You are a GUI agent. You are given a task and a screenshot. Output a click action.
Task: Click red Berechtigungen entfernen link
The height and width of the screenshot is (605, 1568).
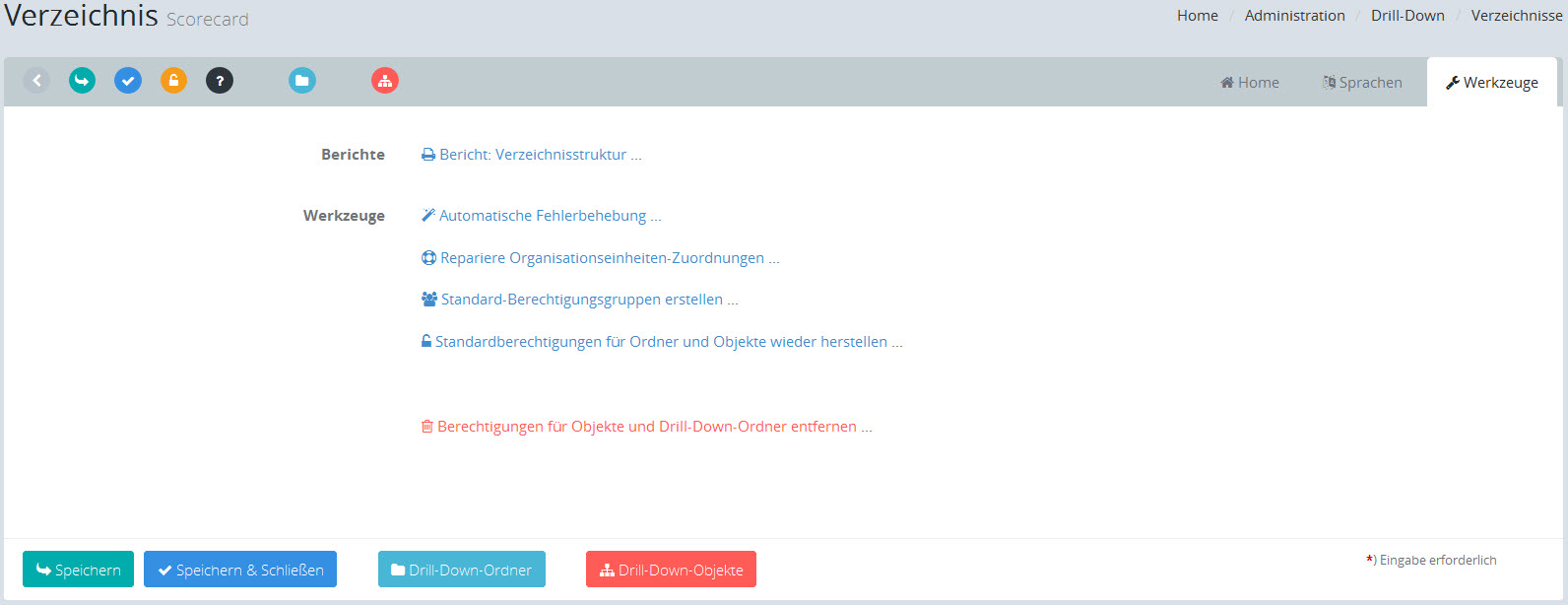(647, 427)
